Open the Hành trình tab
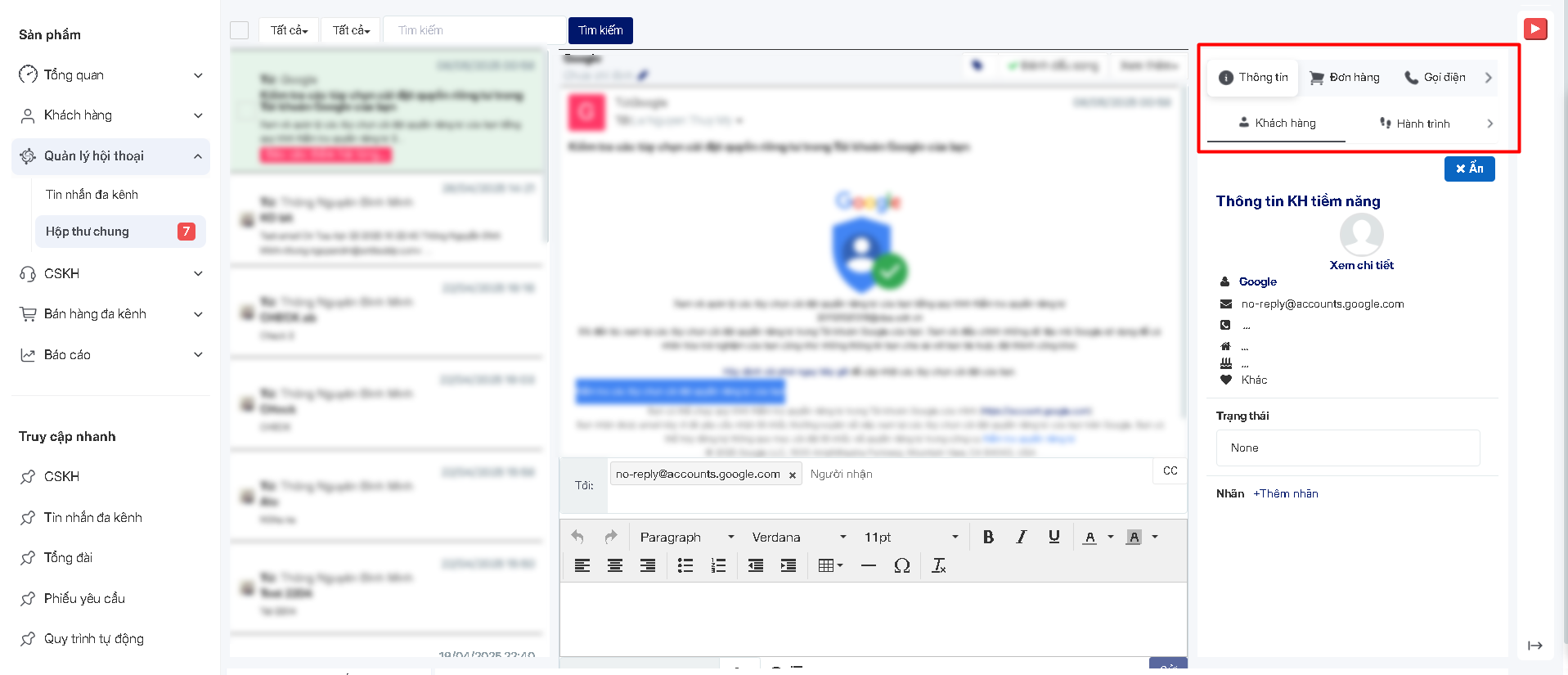 pyautogui.click(x=1415, y=124)
